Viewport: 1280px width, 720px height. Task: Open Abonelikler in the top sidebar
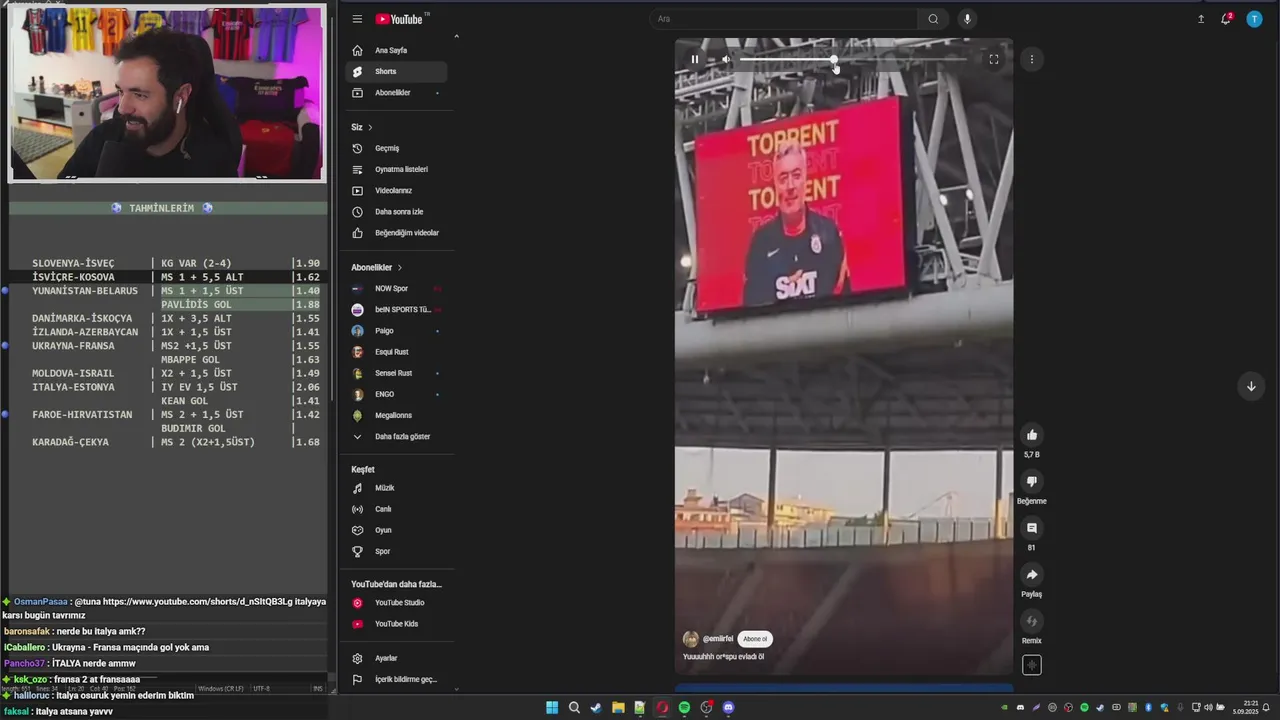coord(396,93)
